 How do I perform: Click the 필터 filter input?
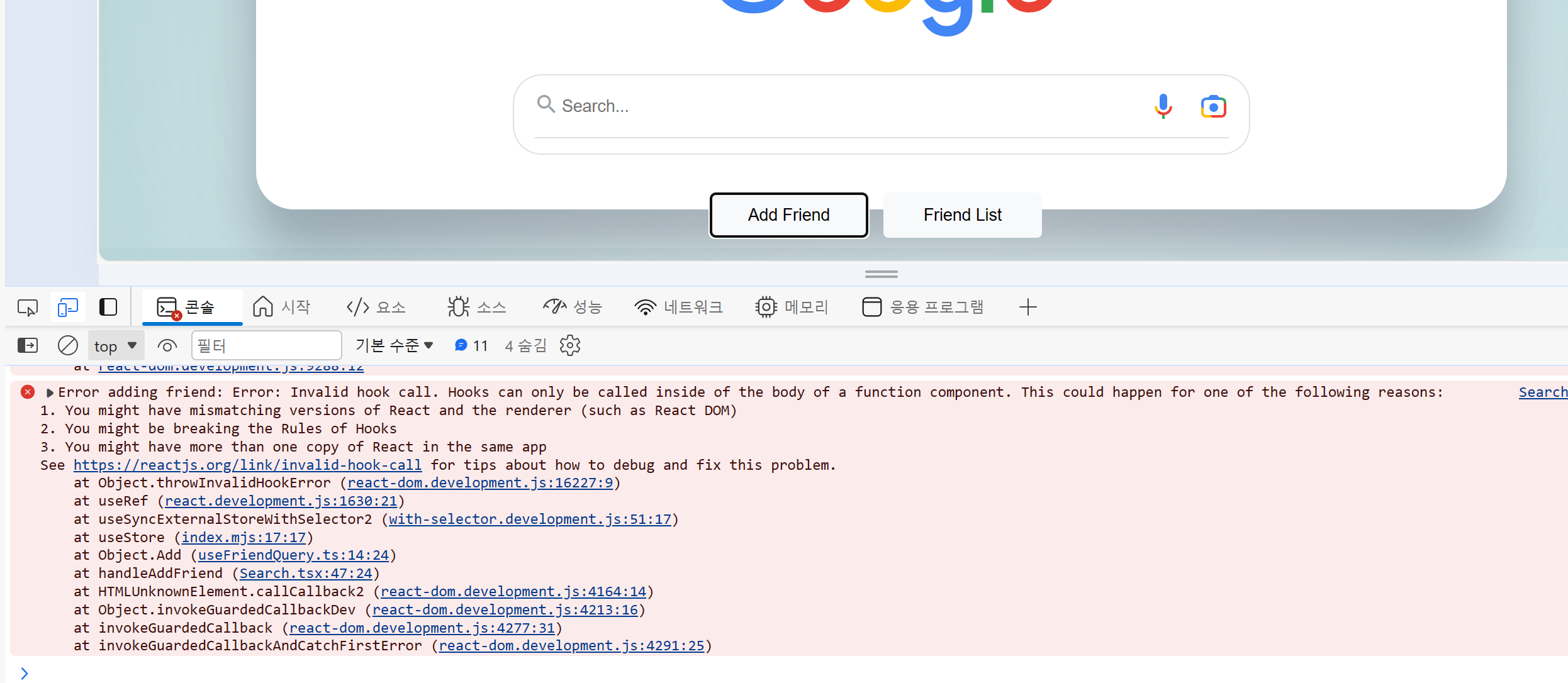[266, 346]
